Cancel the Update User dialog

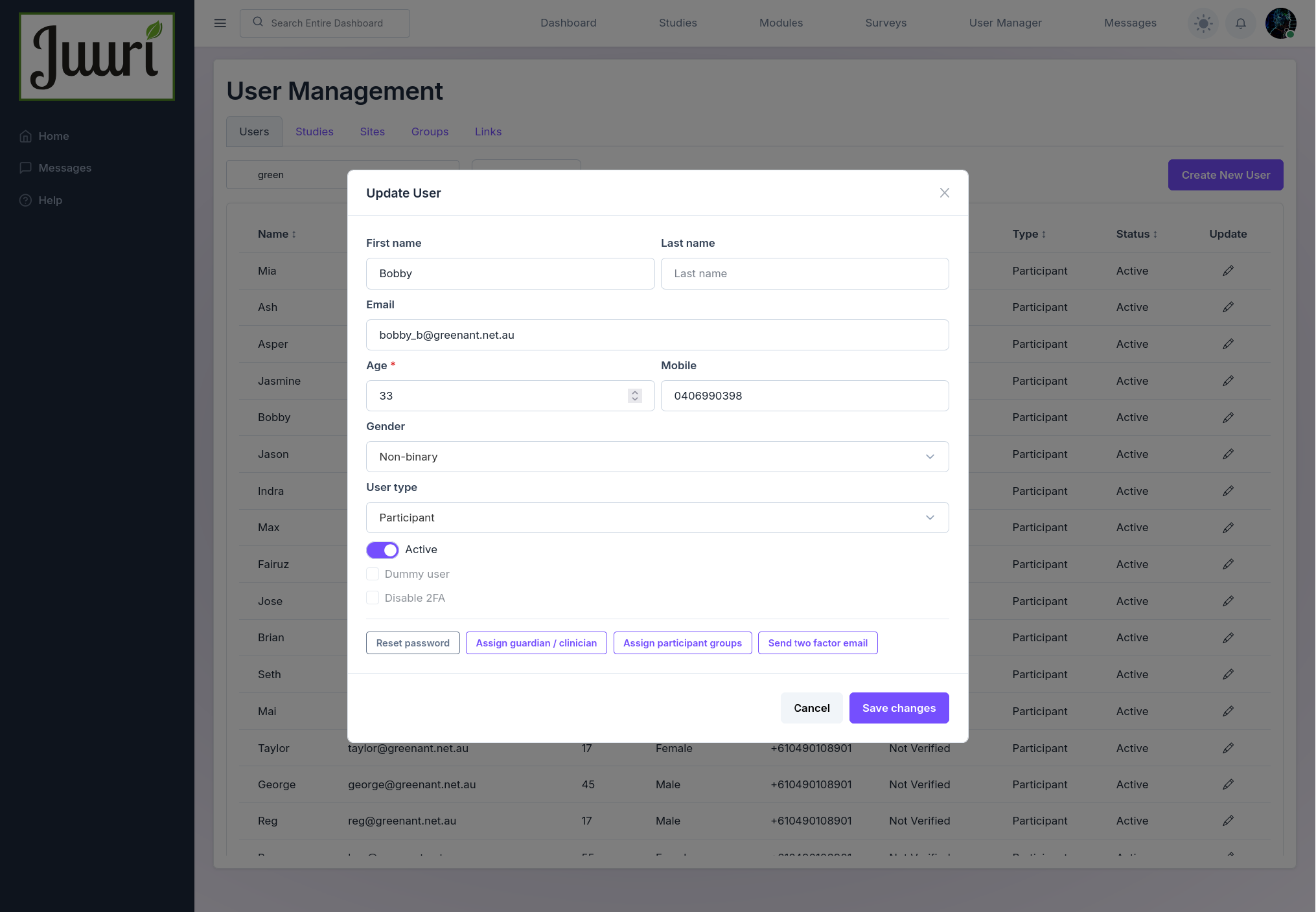click(811, 708)
